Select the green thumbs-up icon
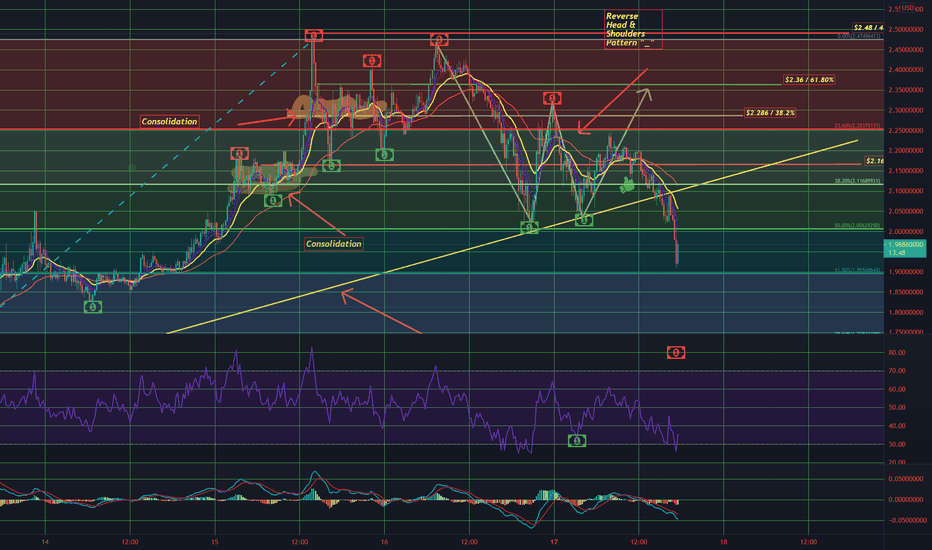932x550 pixels. click(626, 185)
